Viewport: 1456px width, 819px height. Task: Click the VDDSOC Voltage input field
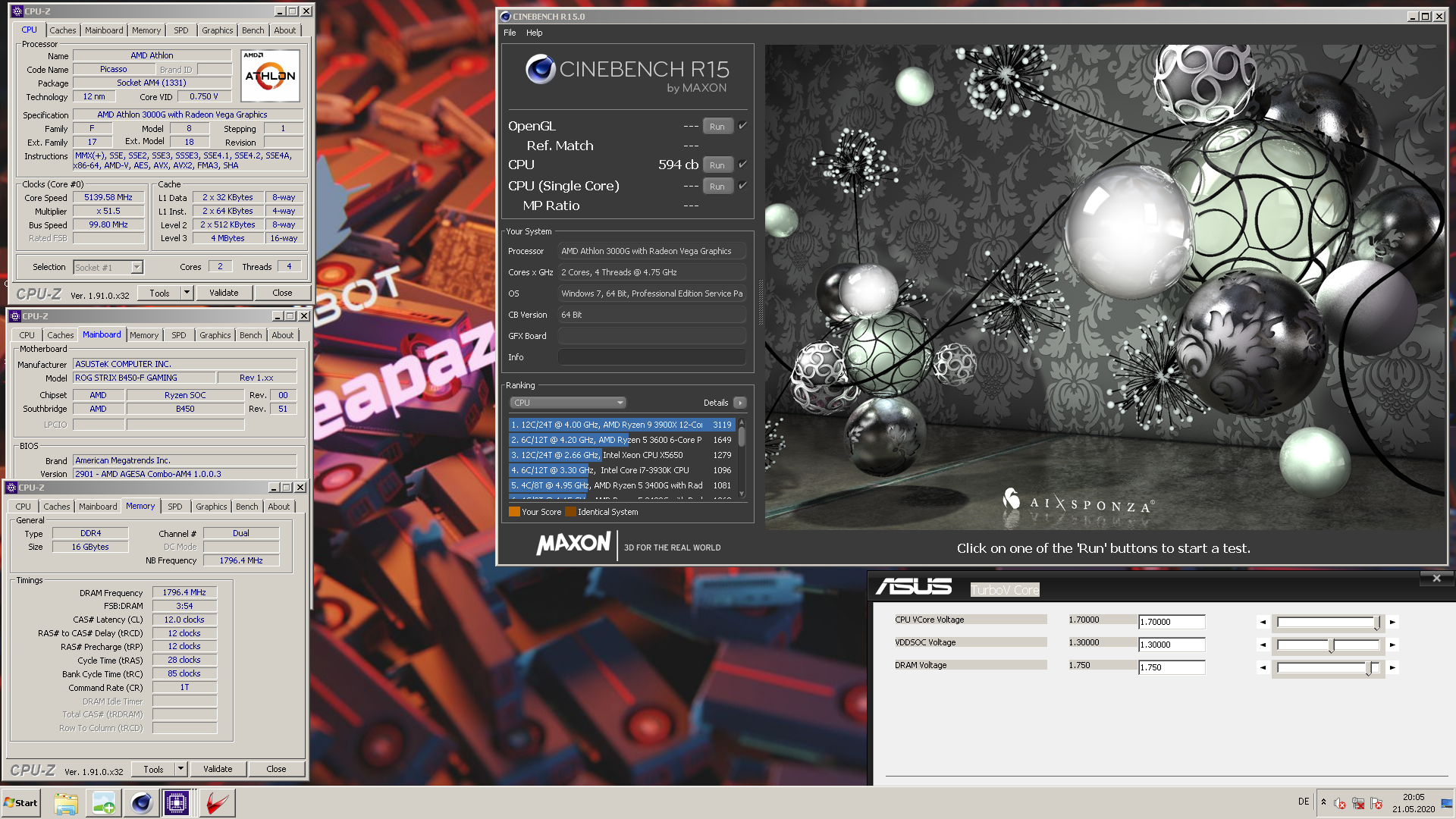coord(1172,645)
